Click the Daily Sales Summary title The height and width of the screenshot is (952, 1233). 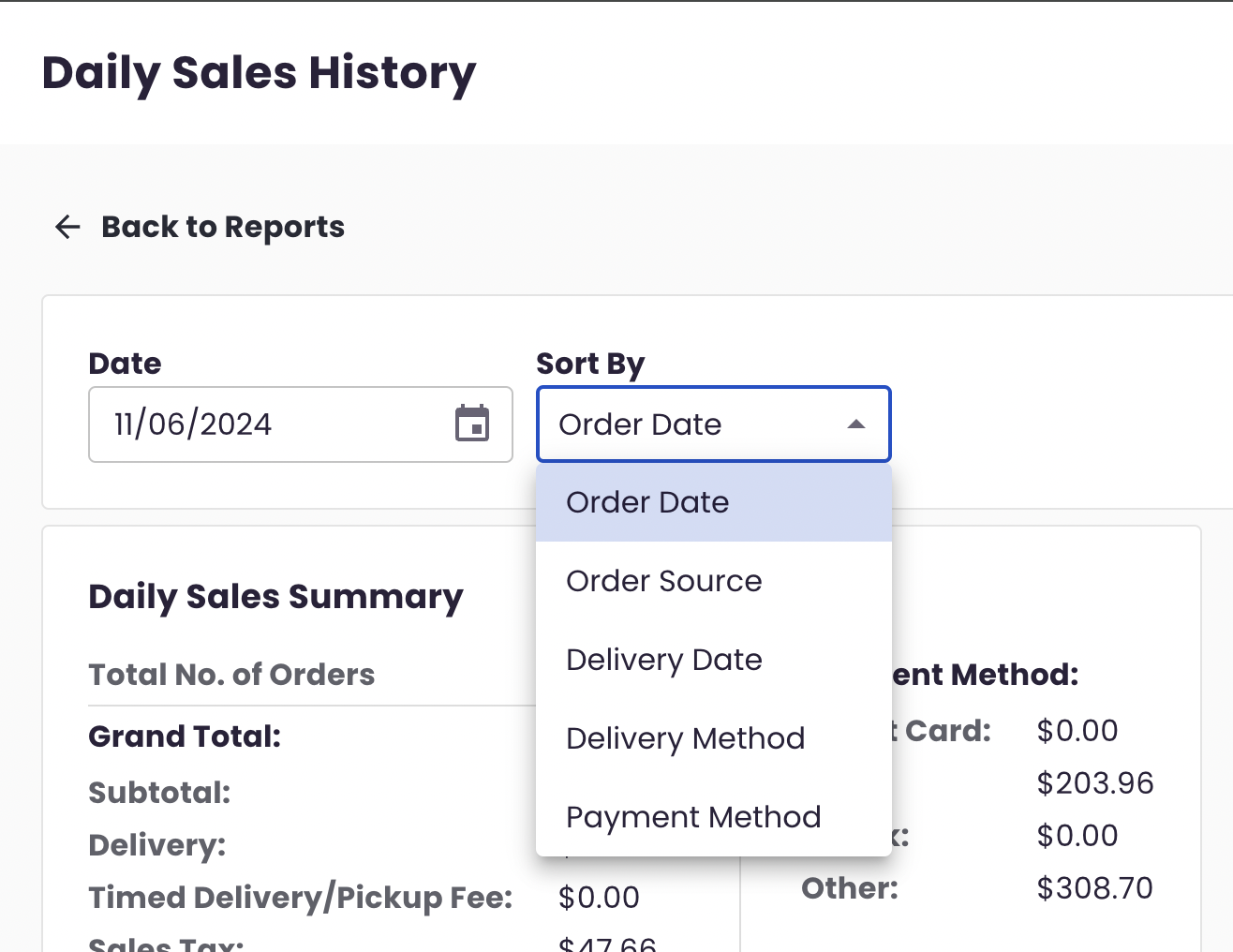point(275,597)
